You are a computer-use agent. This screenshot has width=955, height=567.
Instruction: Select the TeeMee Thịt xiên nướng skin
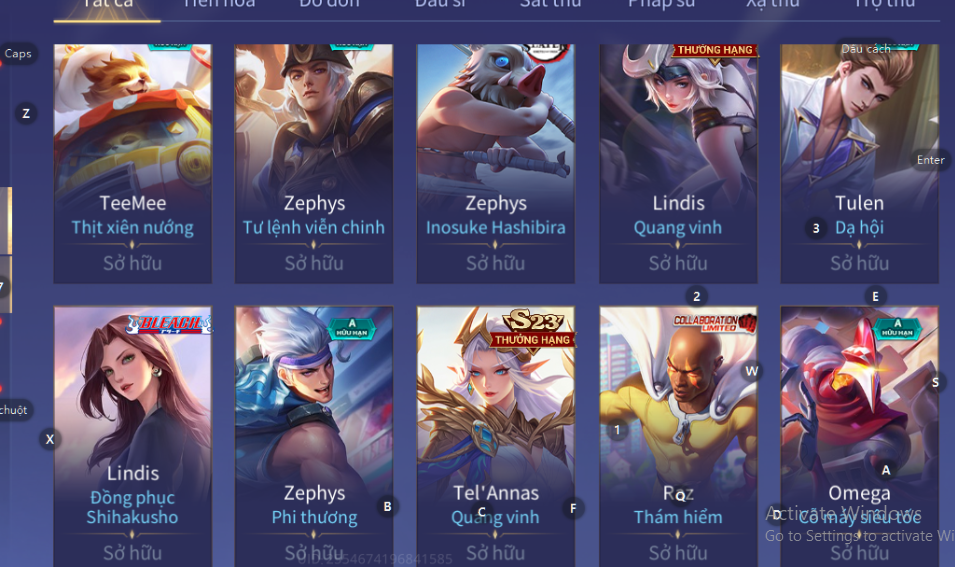pyautogui.click(x=133, y=163)
